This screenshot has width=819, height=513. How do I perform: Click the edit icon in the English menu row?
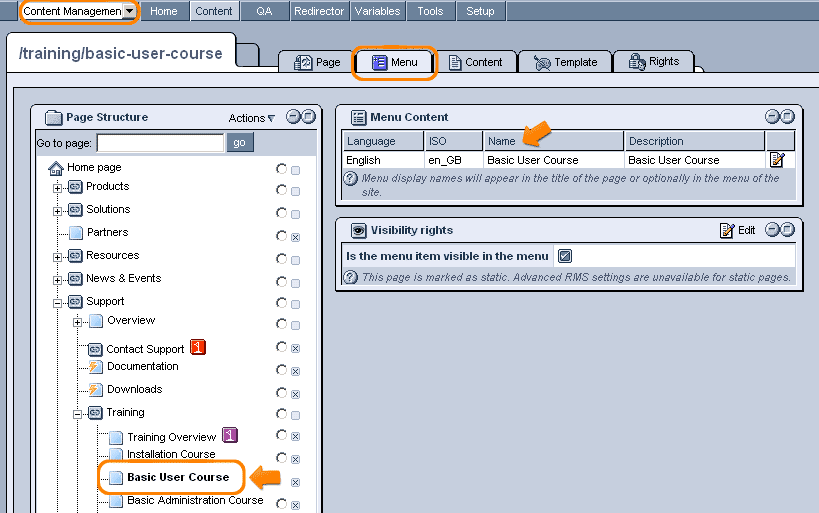(777, 160)
